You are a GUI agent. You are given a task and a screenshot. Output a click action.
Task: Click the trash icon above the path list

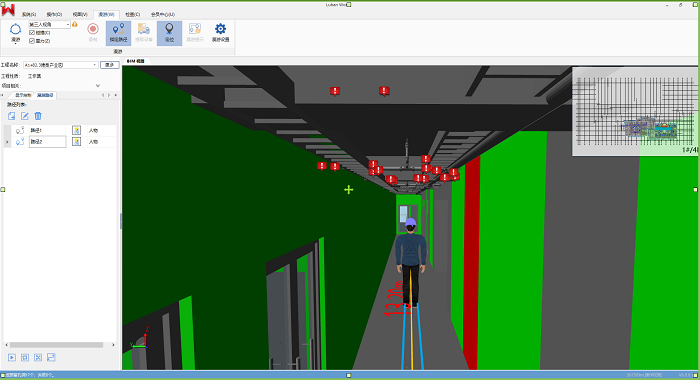click(38, 116)
